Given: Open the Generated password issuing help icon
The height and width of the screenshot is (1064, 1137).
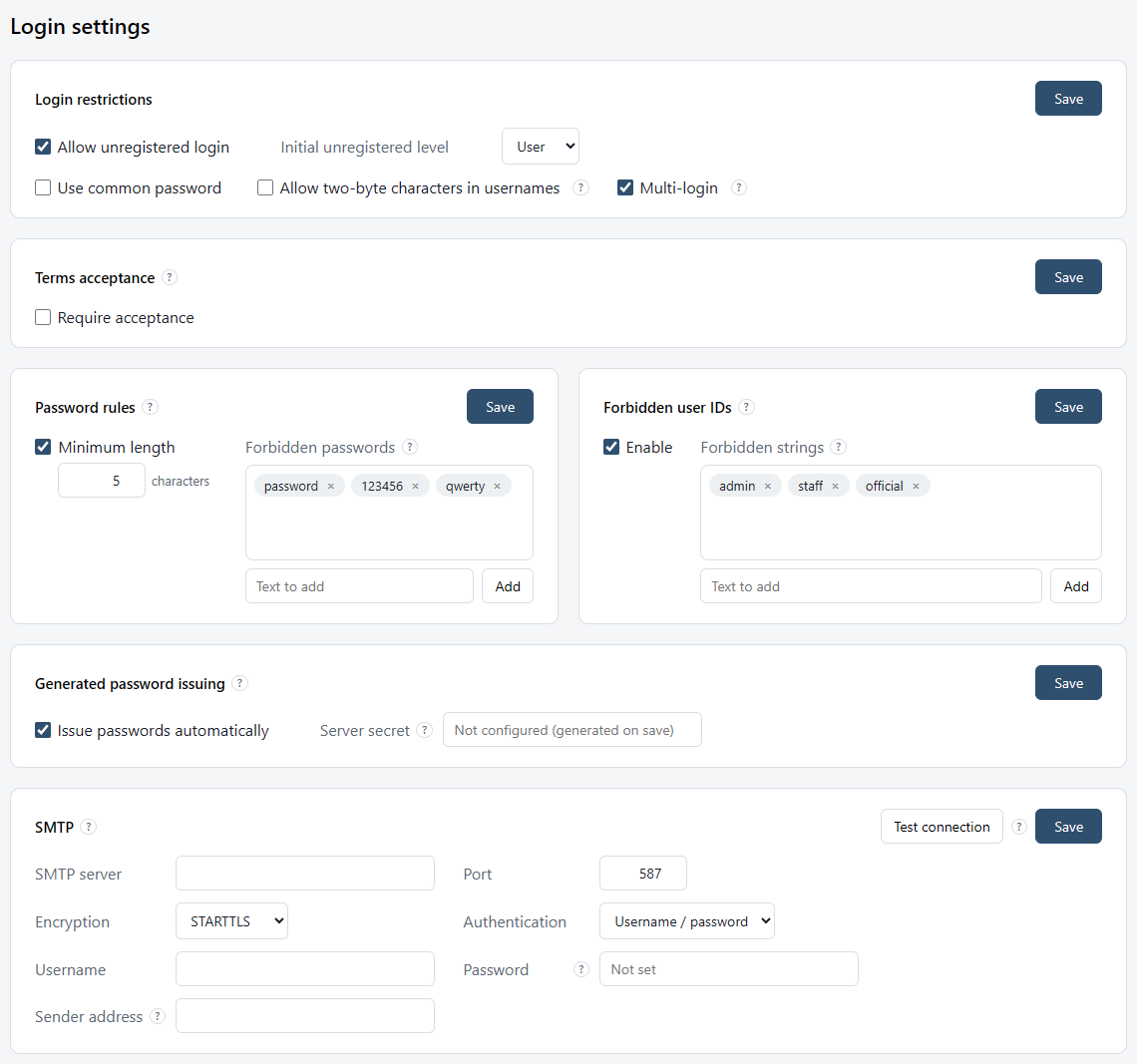Looking at the screenshot, I should click(x=240, y=683).
